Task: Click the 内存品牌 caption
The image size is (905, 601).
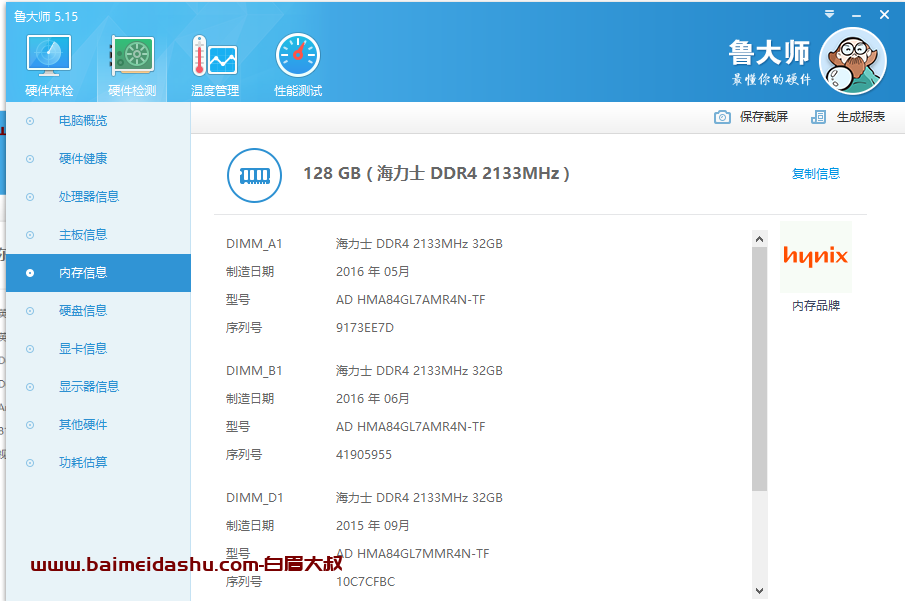Action: (x=816, y=306)
